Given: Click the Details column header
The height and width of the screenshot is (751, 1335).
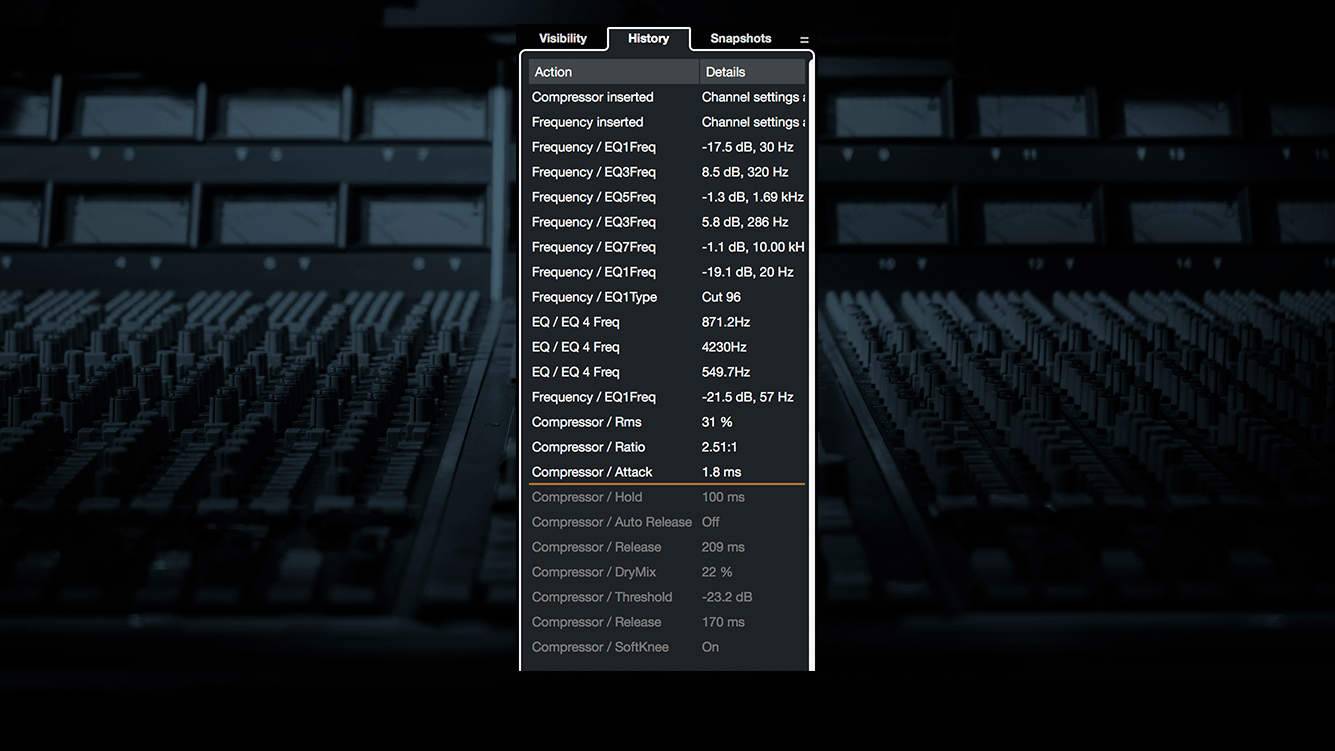Looking at the screenshot, I should (x=753, y=72).
